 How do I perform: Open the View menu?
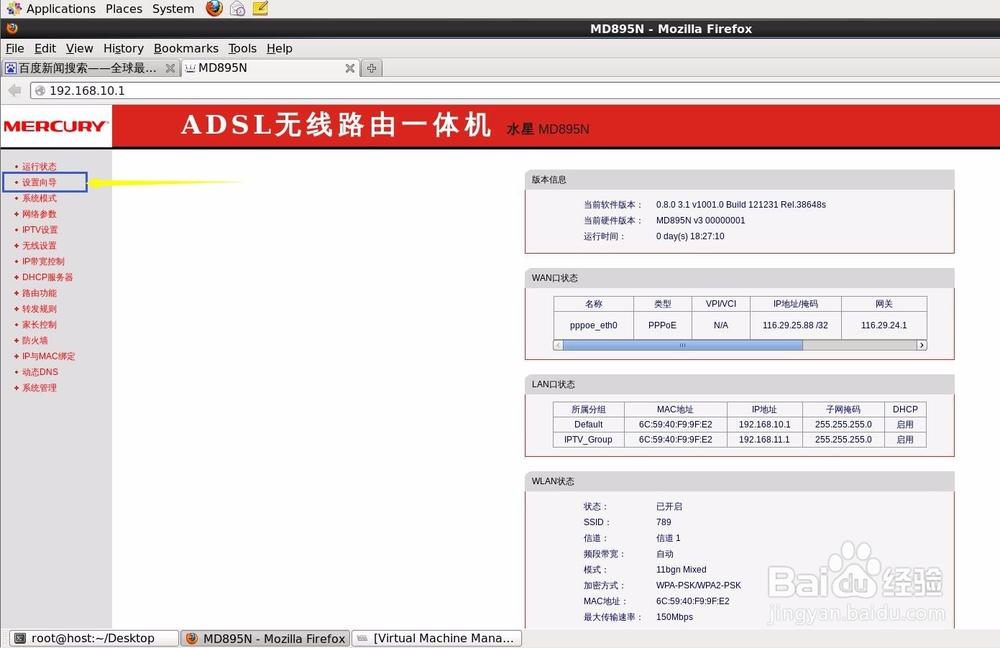pyautogui.click(x=79, y=48)
